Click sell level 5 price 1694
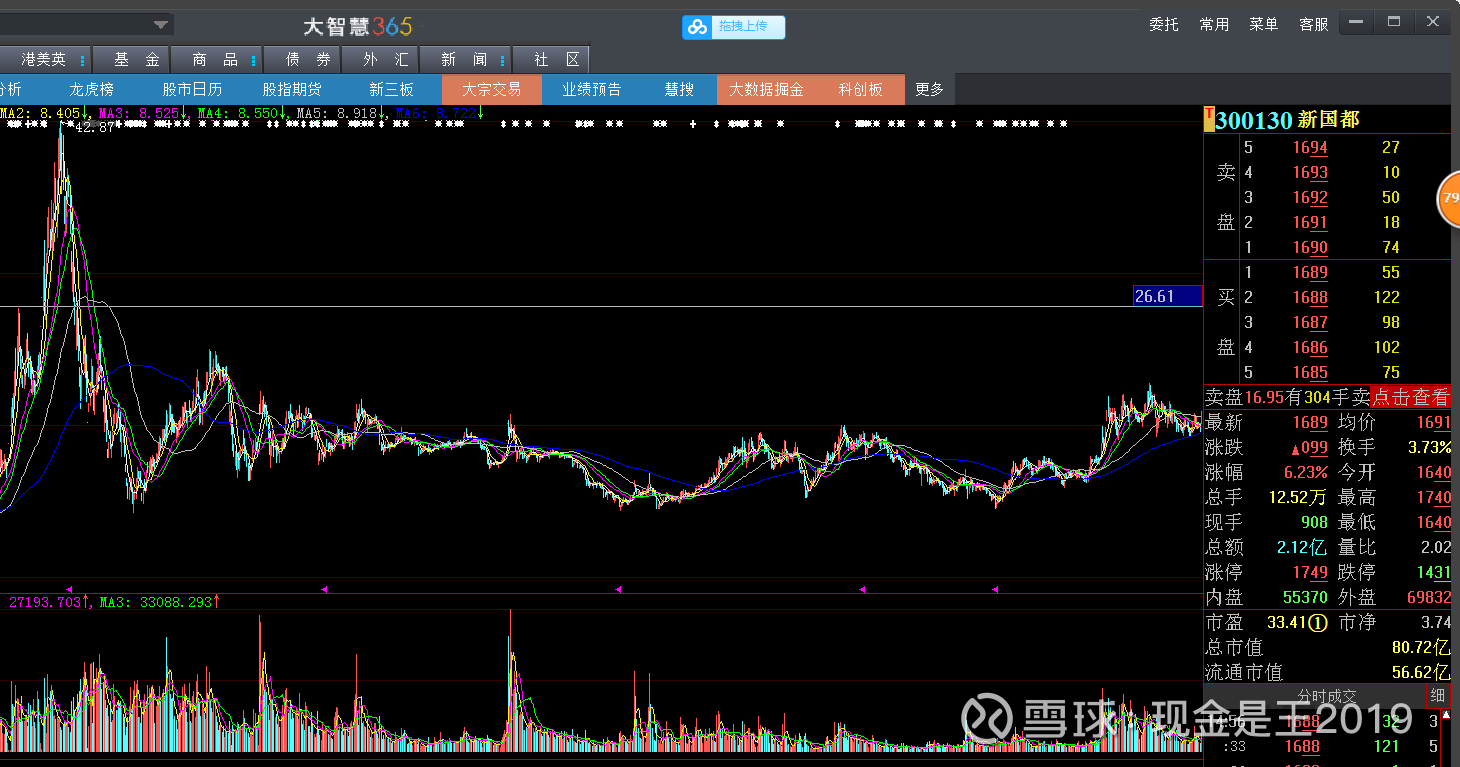1460x767 pixels. pyautogui.click(x=1310, y=147)
